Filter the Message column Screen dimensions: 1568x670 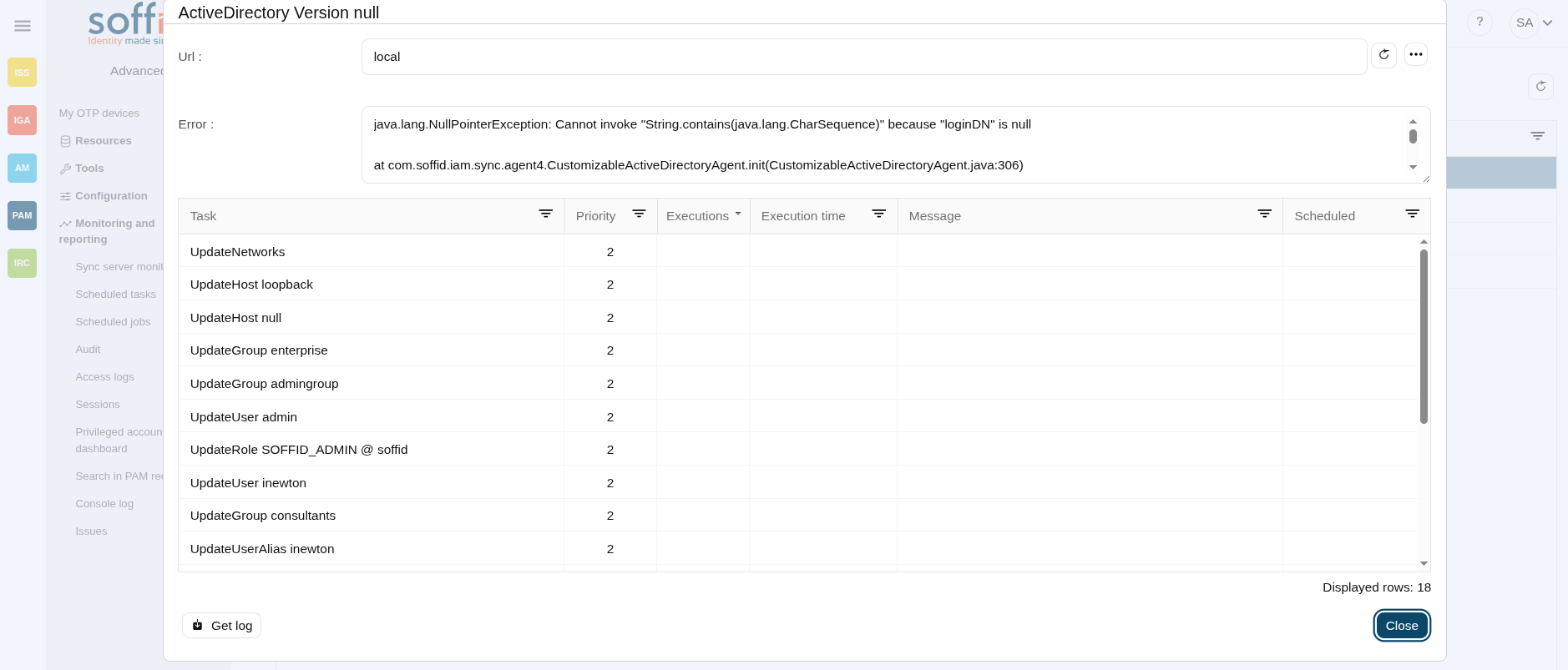coord(1265,214)
